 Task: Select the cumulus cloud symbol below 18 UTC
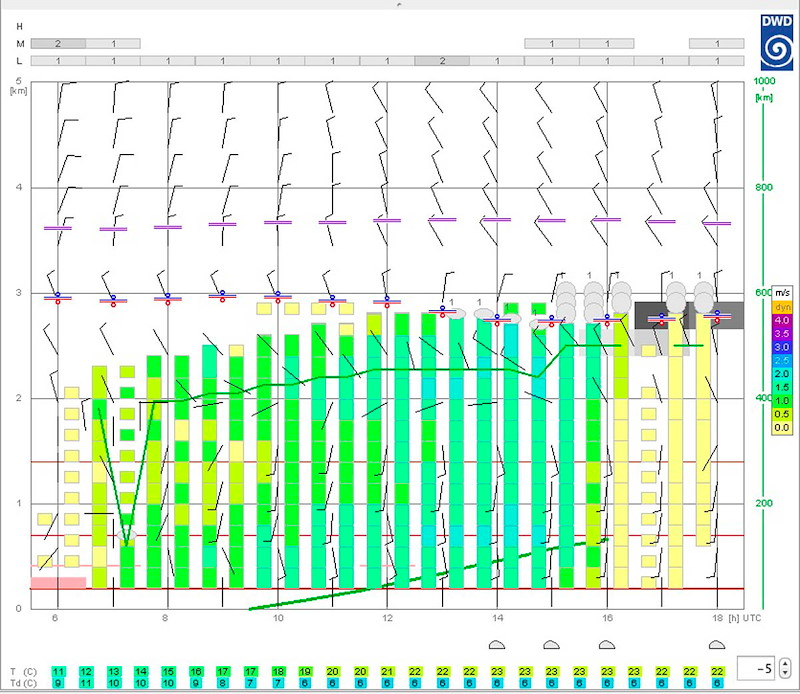point(717,645)
